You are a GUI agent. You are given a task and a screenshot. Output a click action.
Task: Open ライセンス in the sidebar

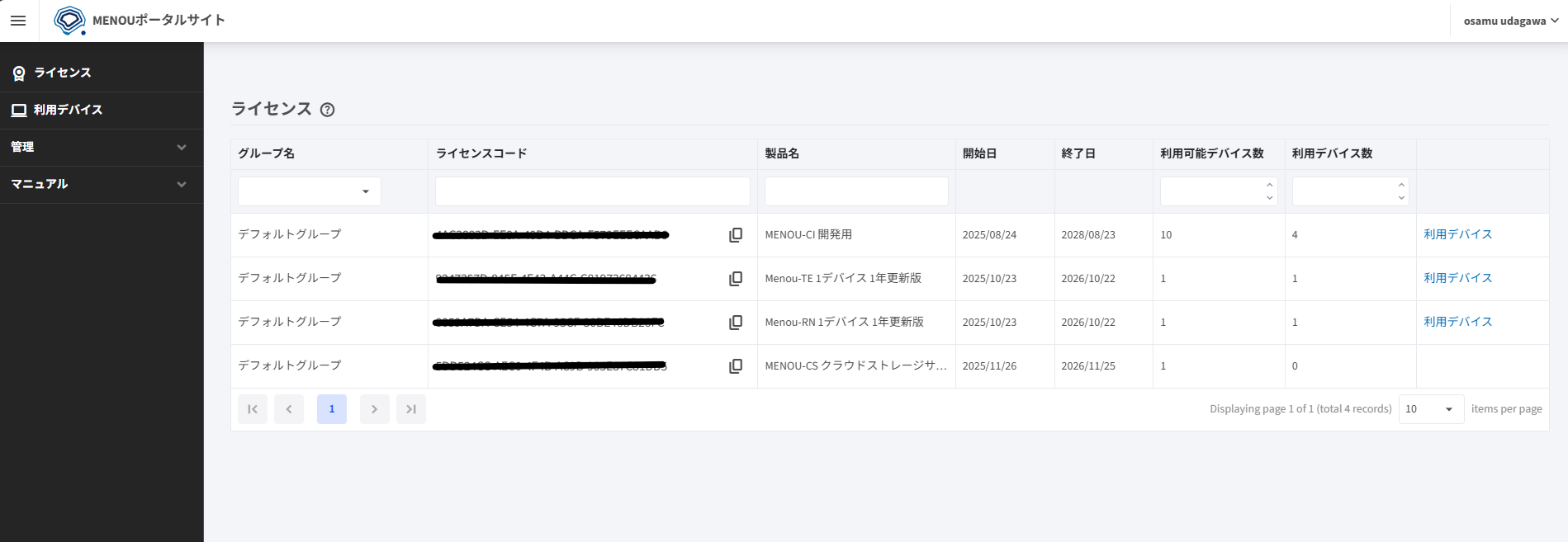point(102,73)
